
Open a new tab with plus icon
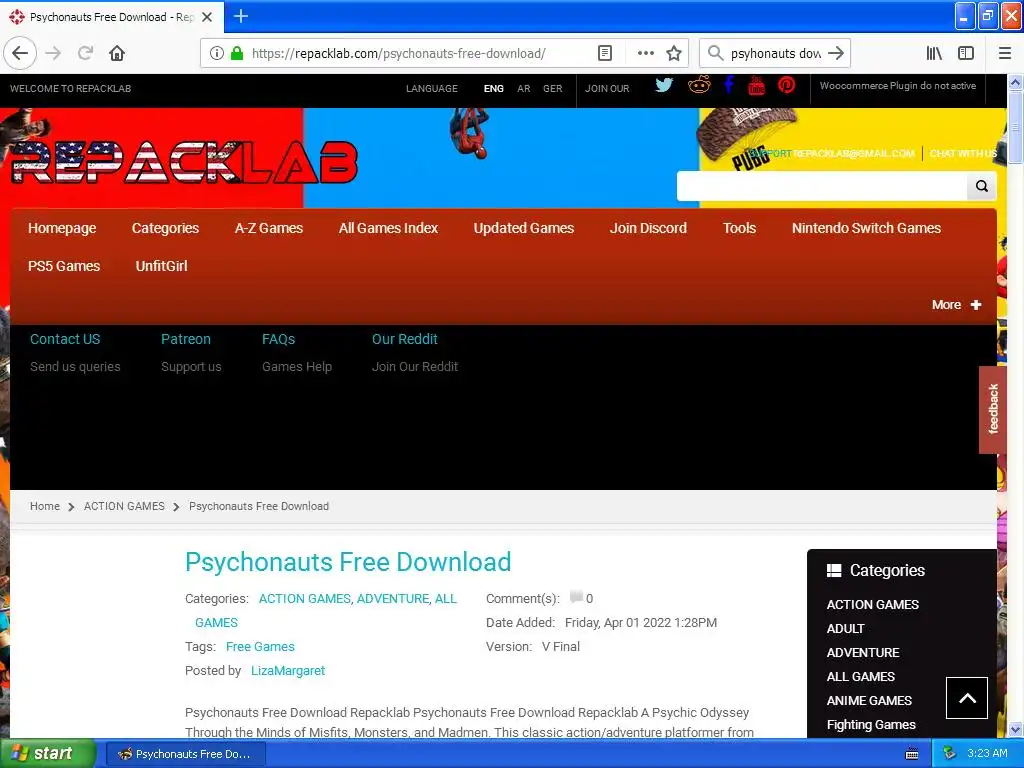[x=241, y=16]
